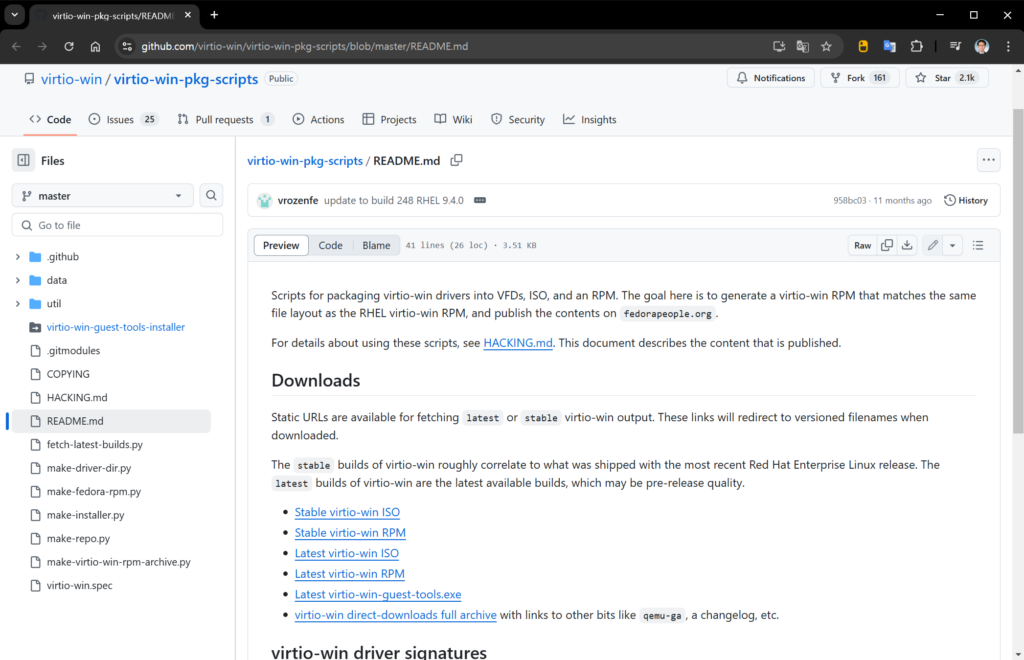This screenshot has height=660, width=1024.
Task: Expand the util folder in tree
Action: point(18,304)
